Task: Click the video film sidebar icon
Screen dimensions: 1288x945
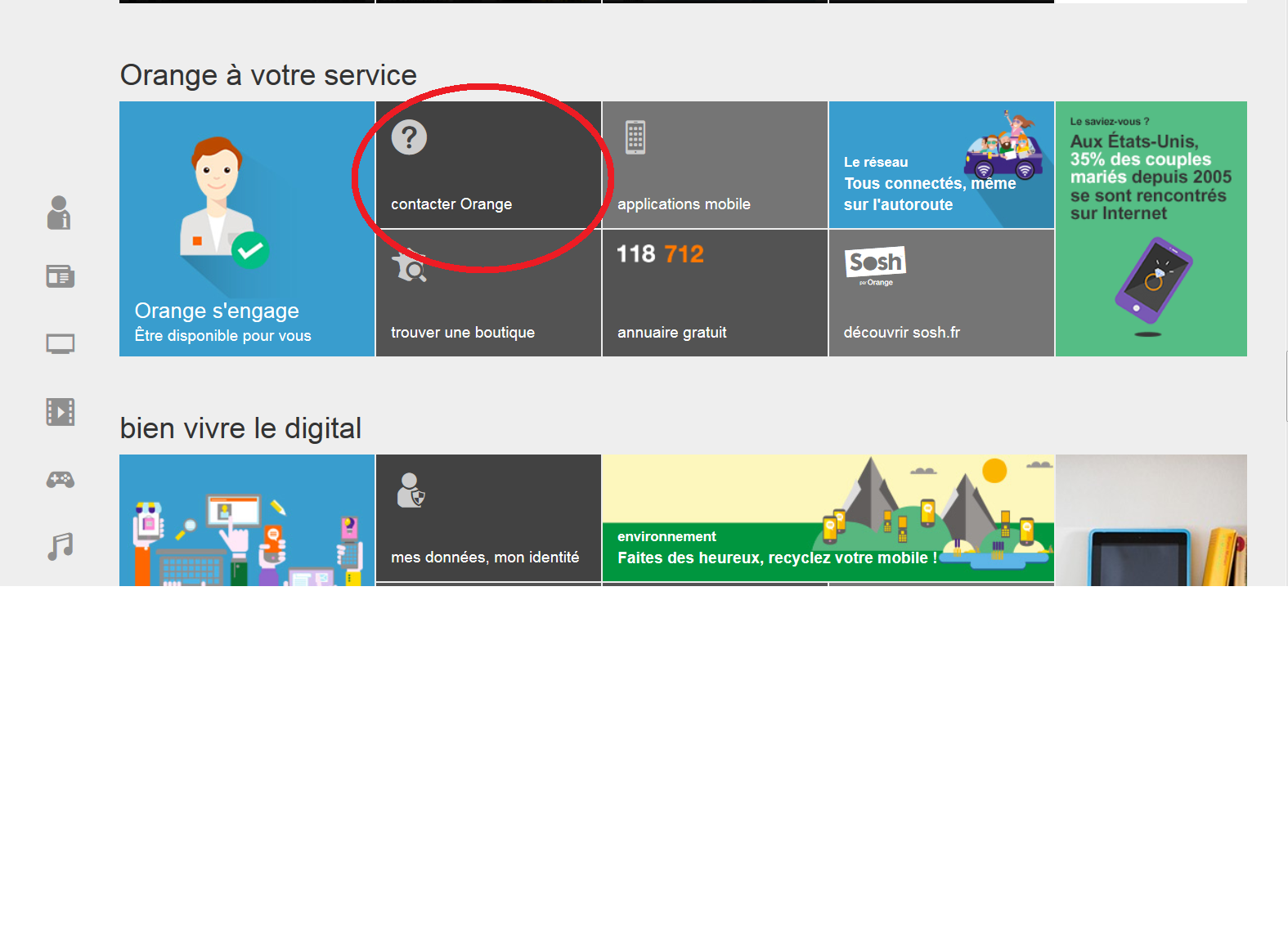Action: (60, 411)
